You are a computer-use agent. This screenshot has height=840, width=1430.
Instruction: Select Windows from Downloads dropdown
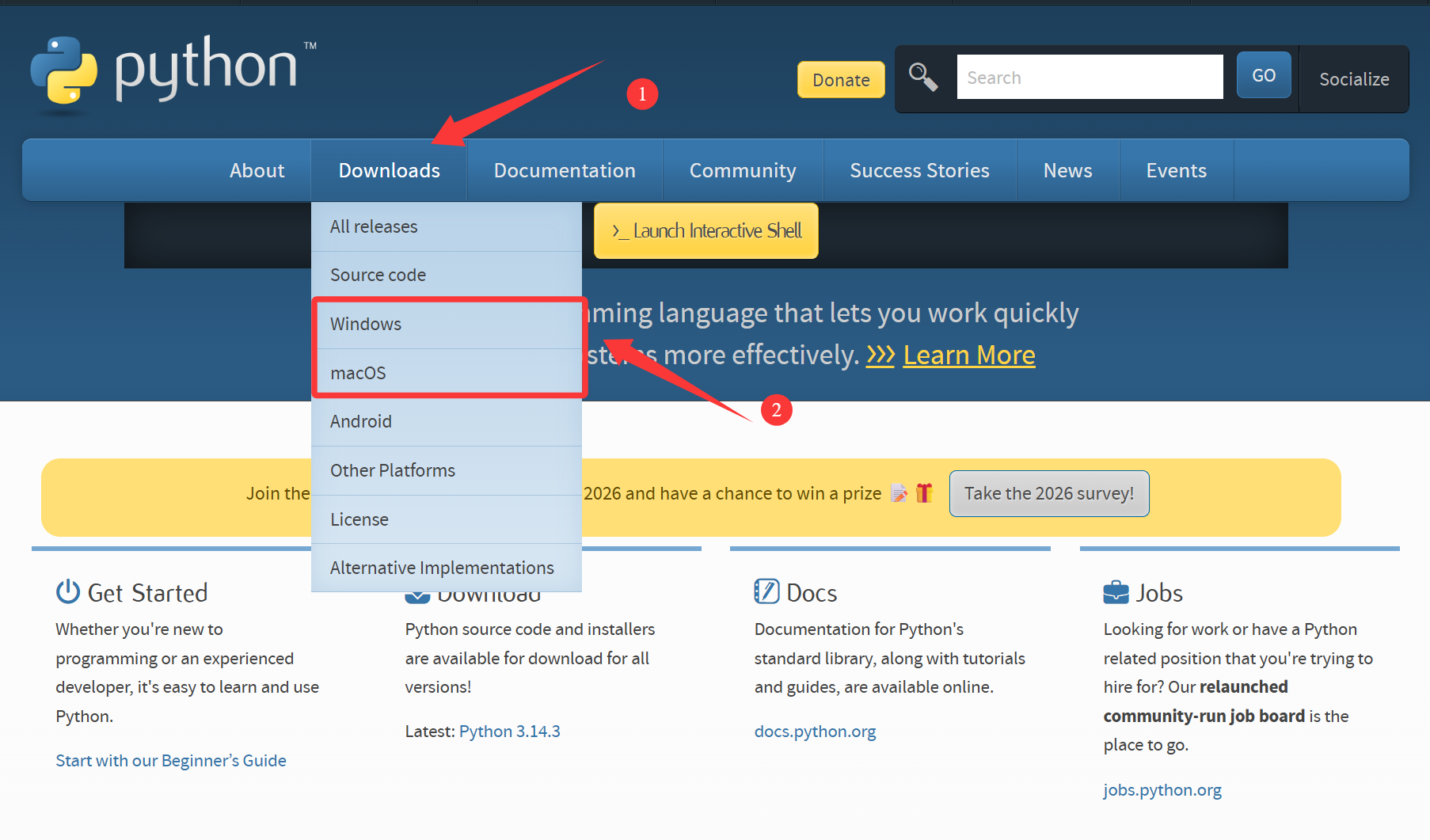[447, 324]
